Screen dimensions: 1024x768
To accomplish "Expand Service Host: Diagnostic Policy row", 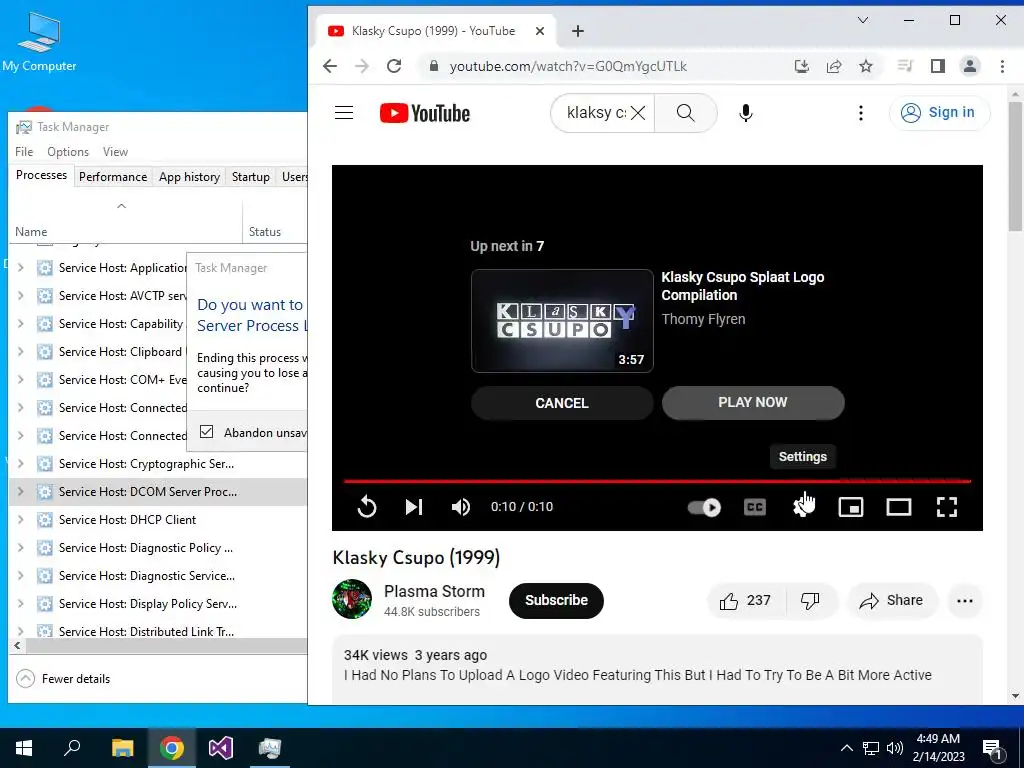I will tap(20, 548).
